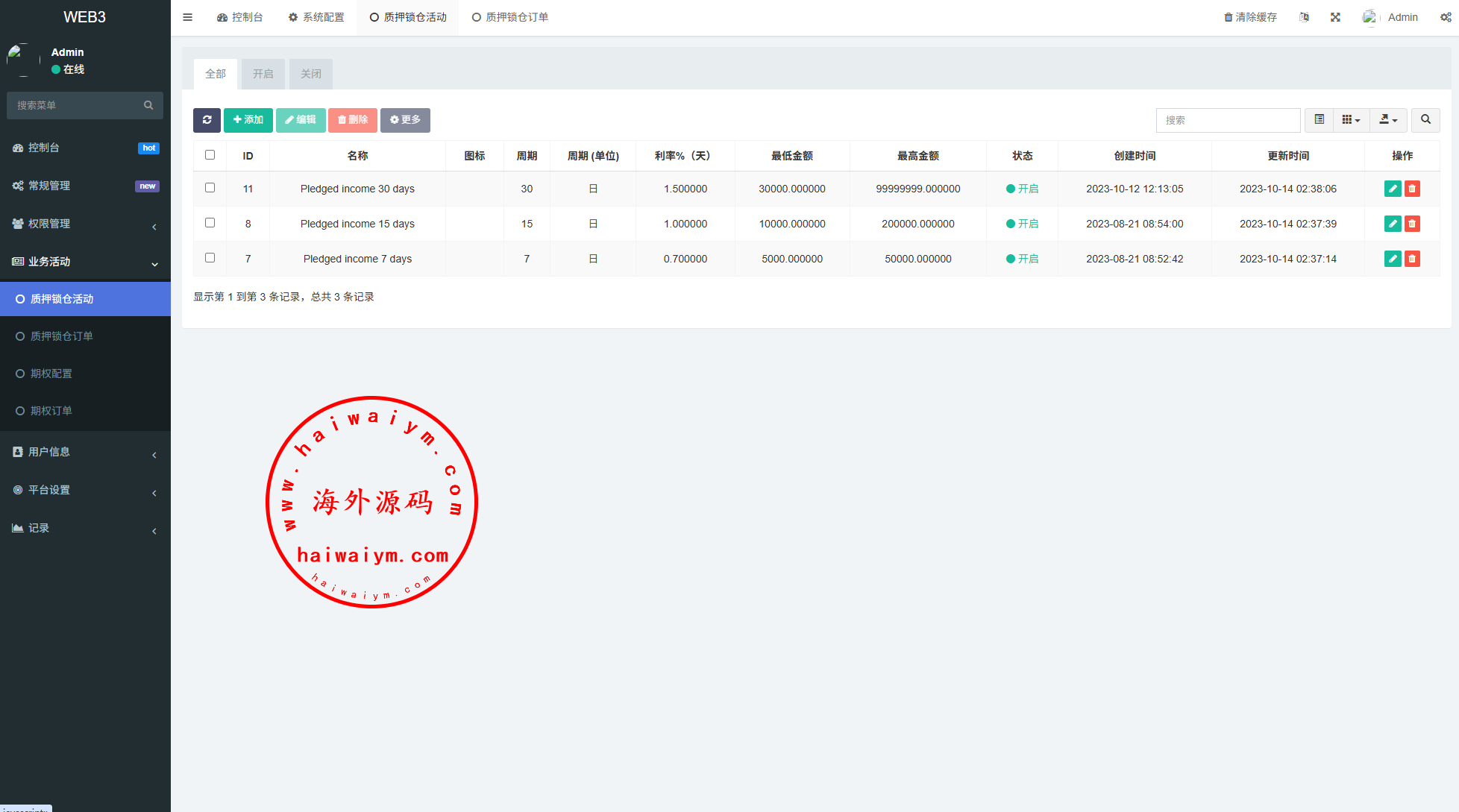The width and height of the screenshot is (1459, 812).
Task: Switch to the 开启 filter tab
Action: [x=263, y=74]
